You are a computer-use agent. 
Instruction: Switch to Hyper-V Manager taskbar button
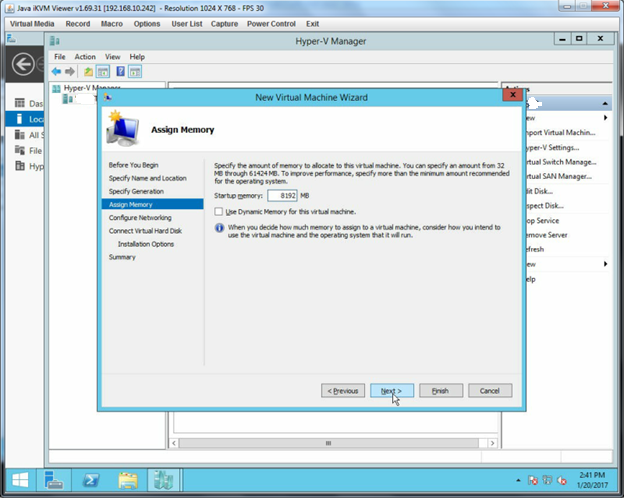[x=164, y=480]
